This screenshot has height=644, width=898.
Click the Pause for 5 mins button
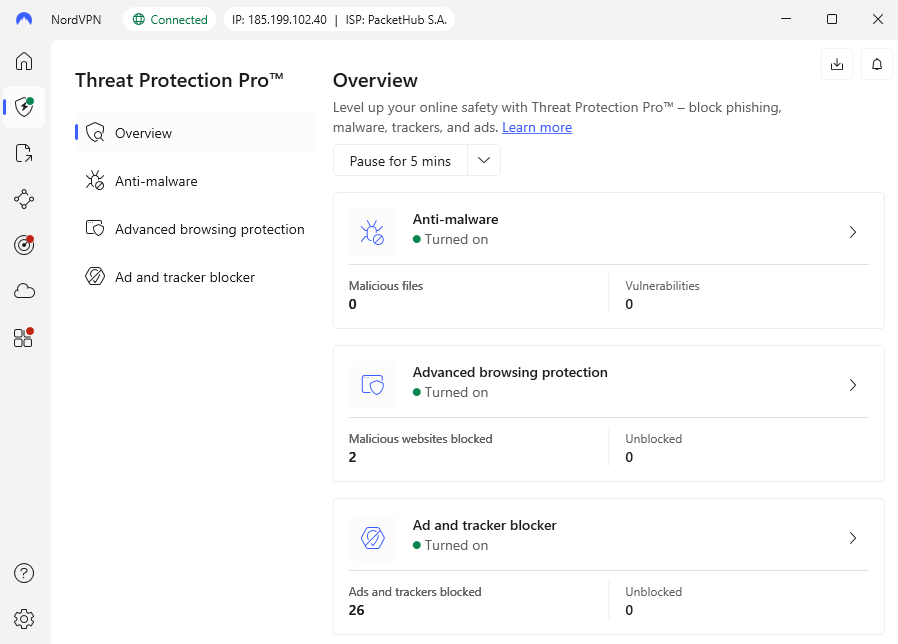pos(400,161)
